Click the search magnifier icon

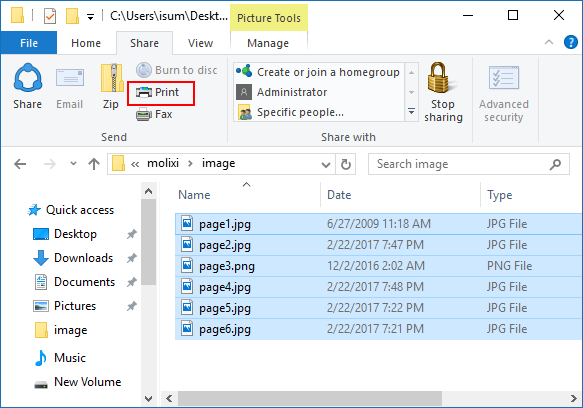click(555, 164)
